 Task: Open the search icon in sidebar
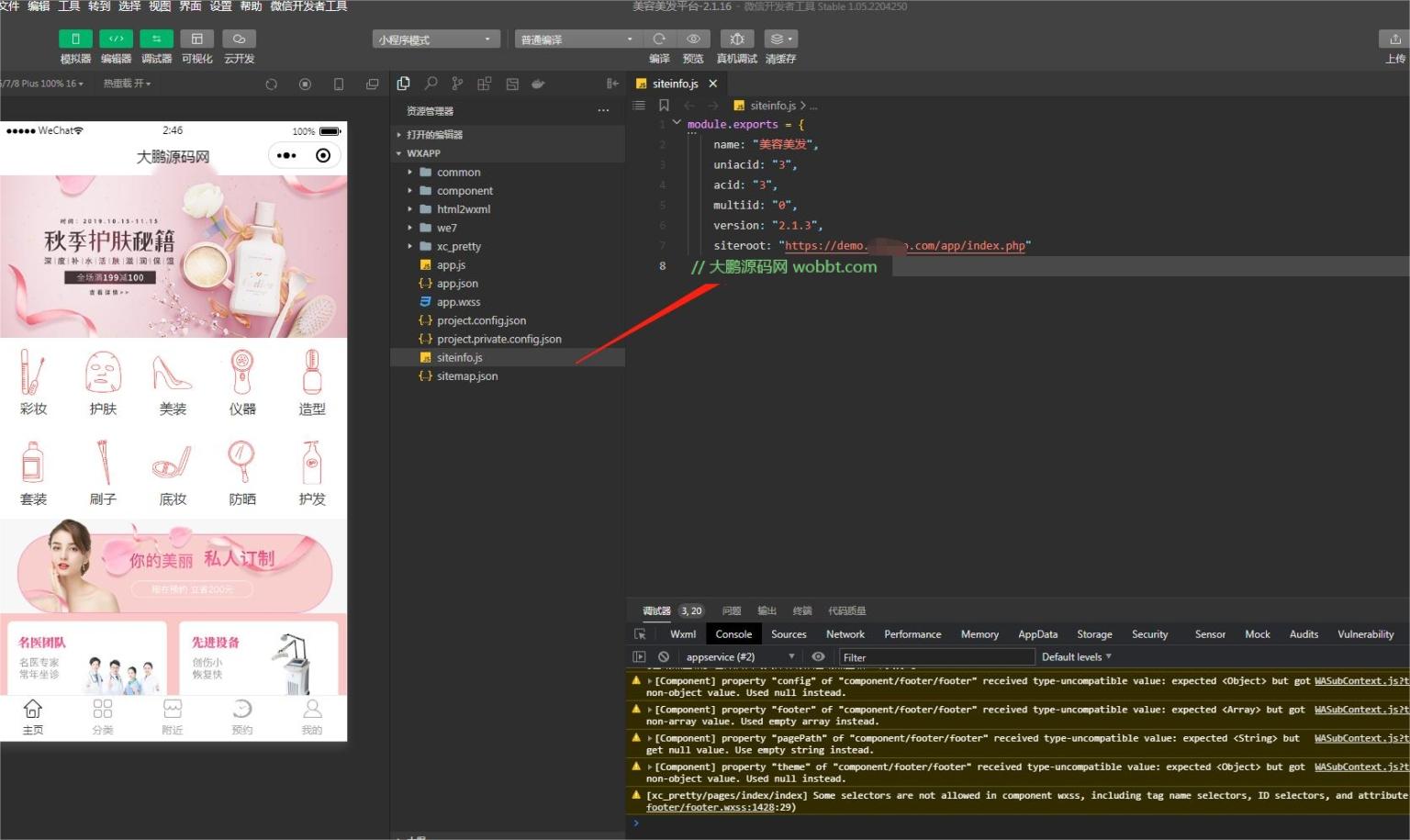431,84
